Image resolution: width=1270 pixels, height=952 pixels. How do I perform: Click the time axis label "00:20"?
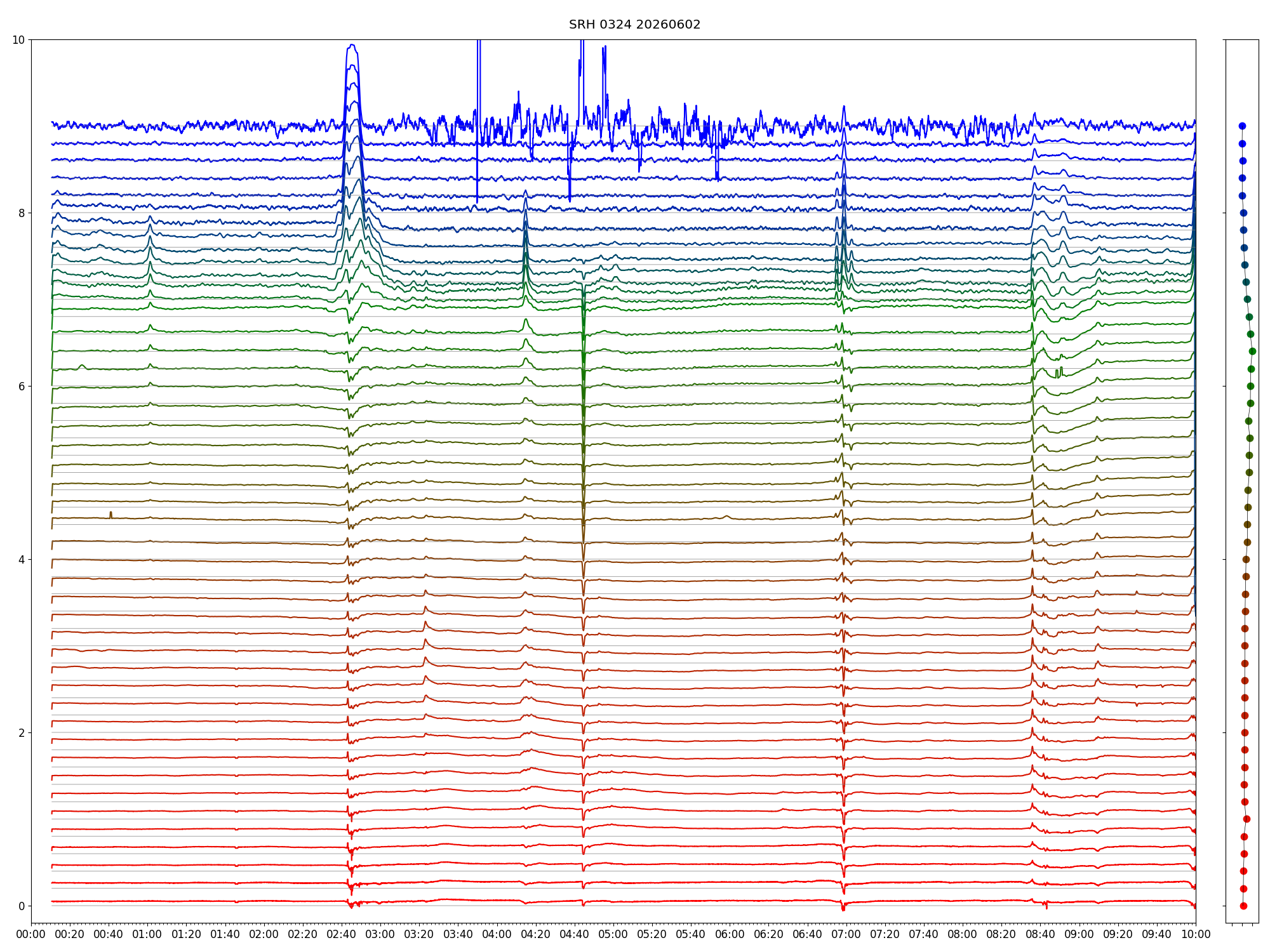[x=70, y=935]
